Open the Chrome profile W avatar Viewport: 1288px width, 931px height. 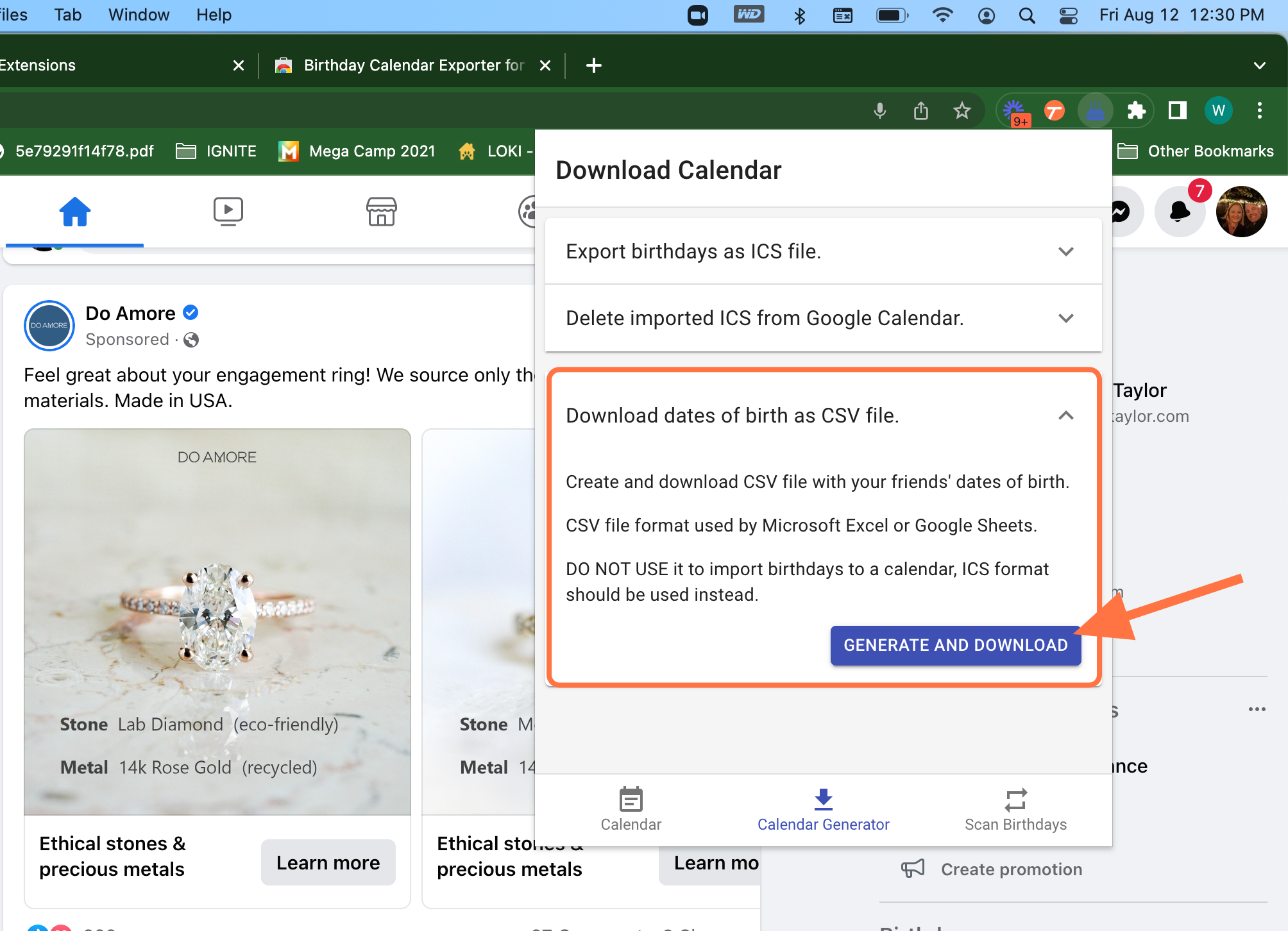coord(1219,111)
